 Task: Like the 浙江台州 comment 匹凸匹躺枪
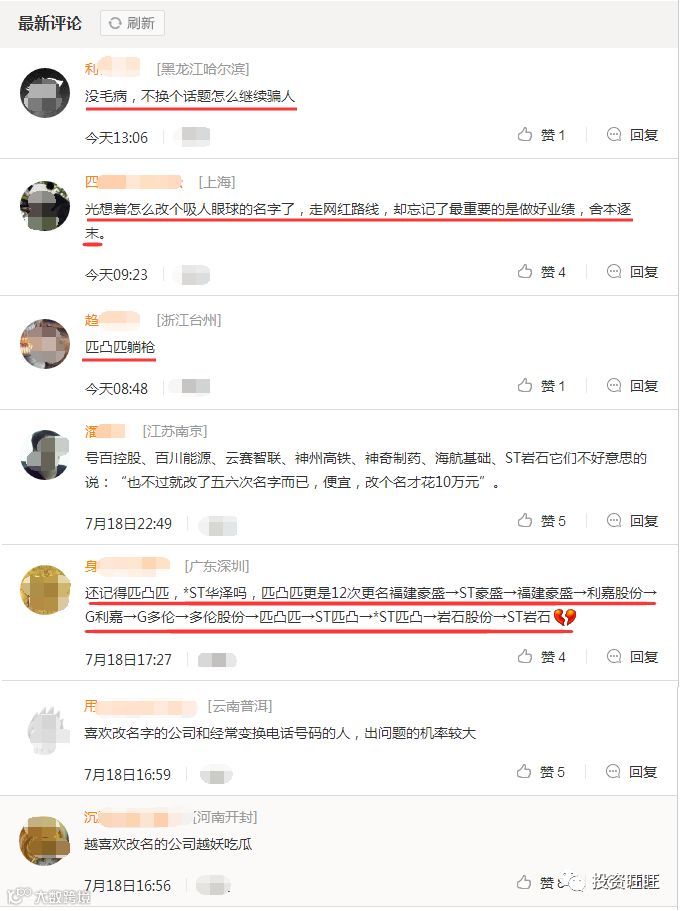tap(541, 386)
